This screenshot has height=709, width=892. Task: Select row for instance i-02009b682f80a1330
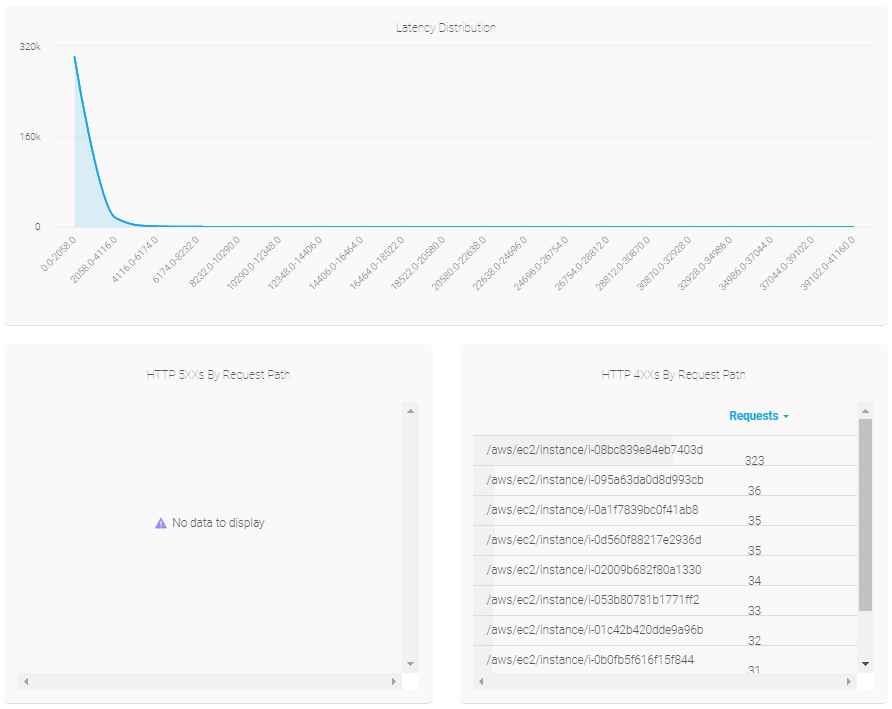point(594,570)
